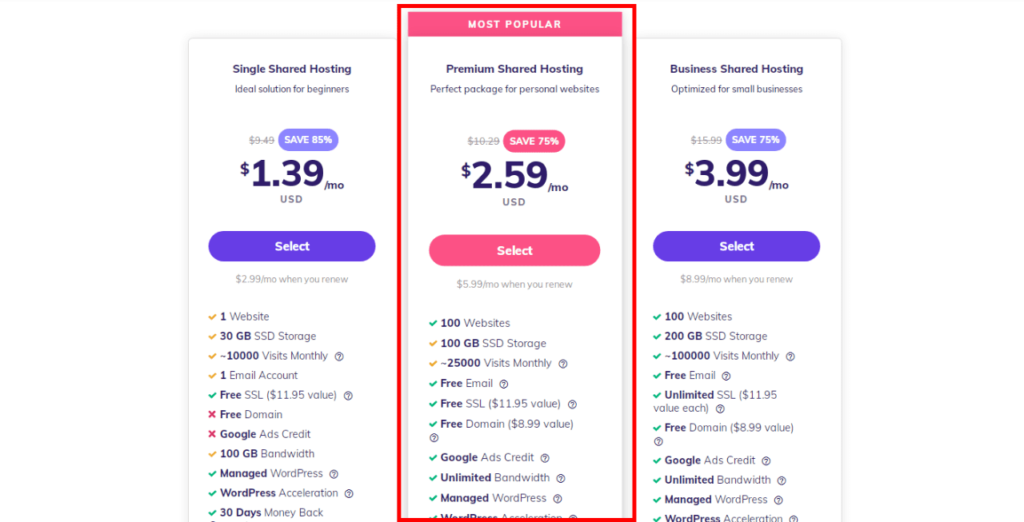Click help icon under Business plan's Free Domain
The width and height of the screenshot is (1024, 522).
coord(658,442)
